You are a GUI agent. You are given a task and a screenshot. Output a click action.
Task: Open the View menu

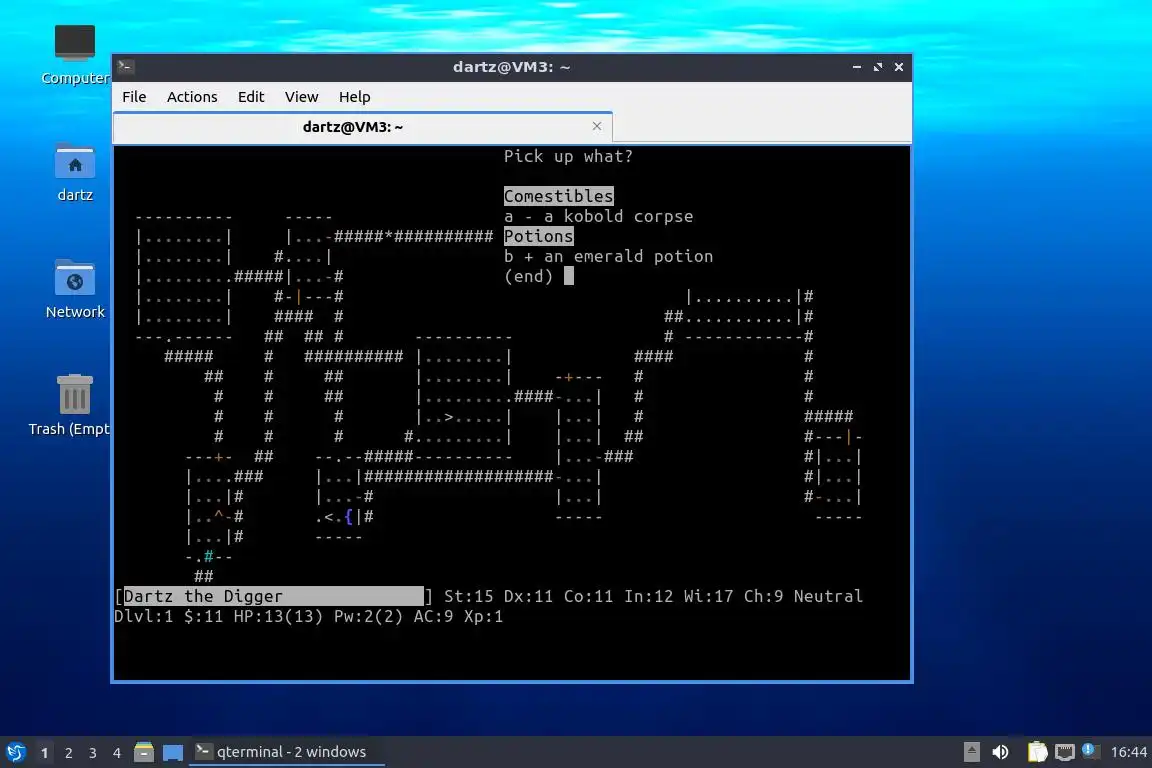pos(301,97)
